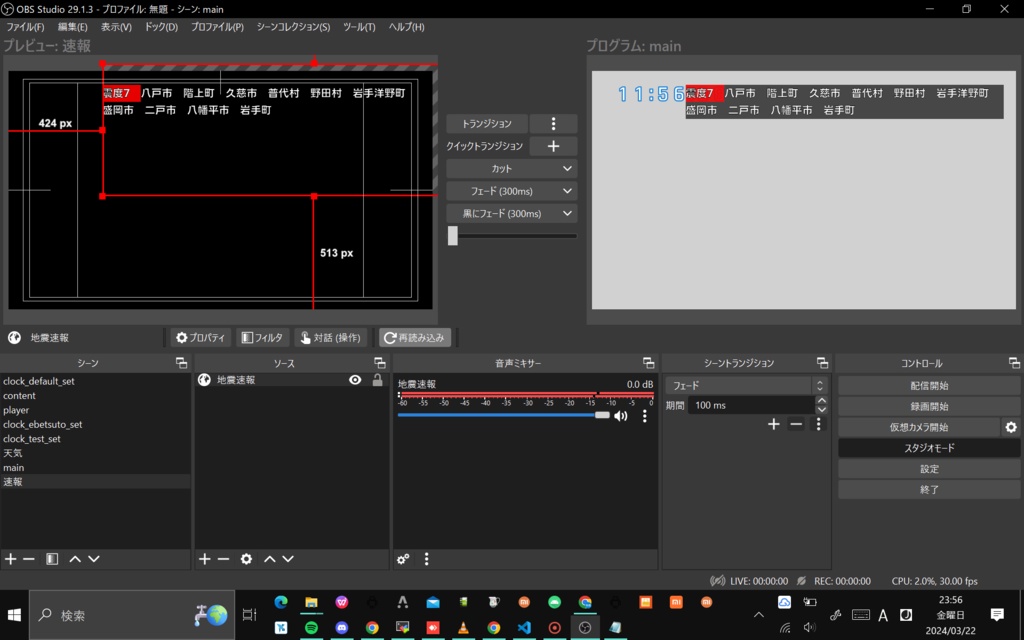The height and width of the screenshot is (640, 1024).
Task: Open the transition three-dot options menu
Action: [553, 124]
